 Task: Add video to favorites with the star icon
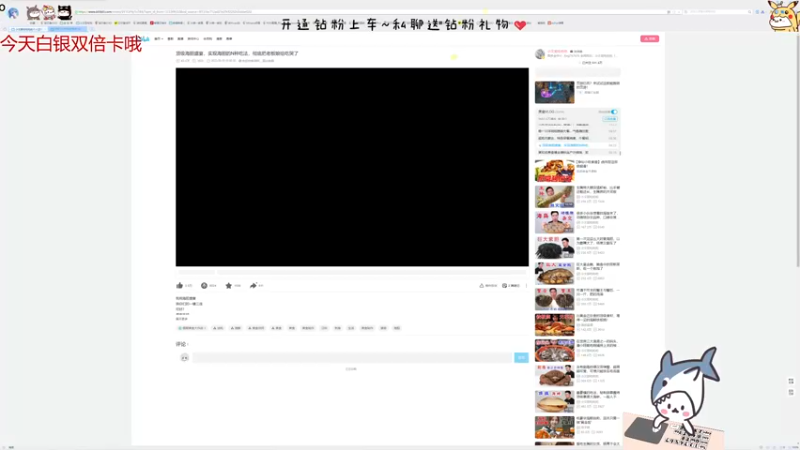click(229, 286)
